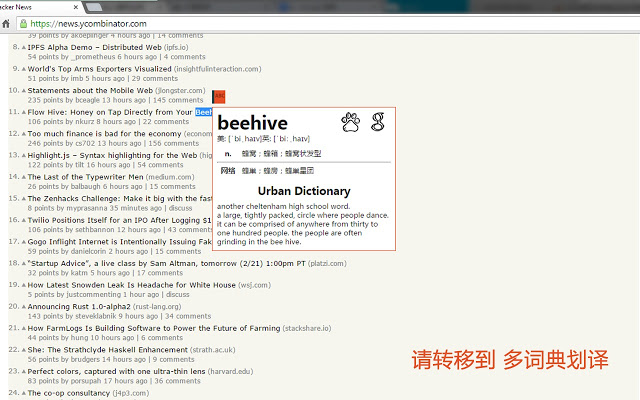Viewport: 640px width, 400px height.
Task: Click the Urban Dictionary heading in popup
Action: (x=304, y=191)
